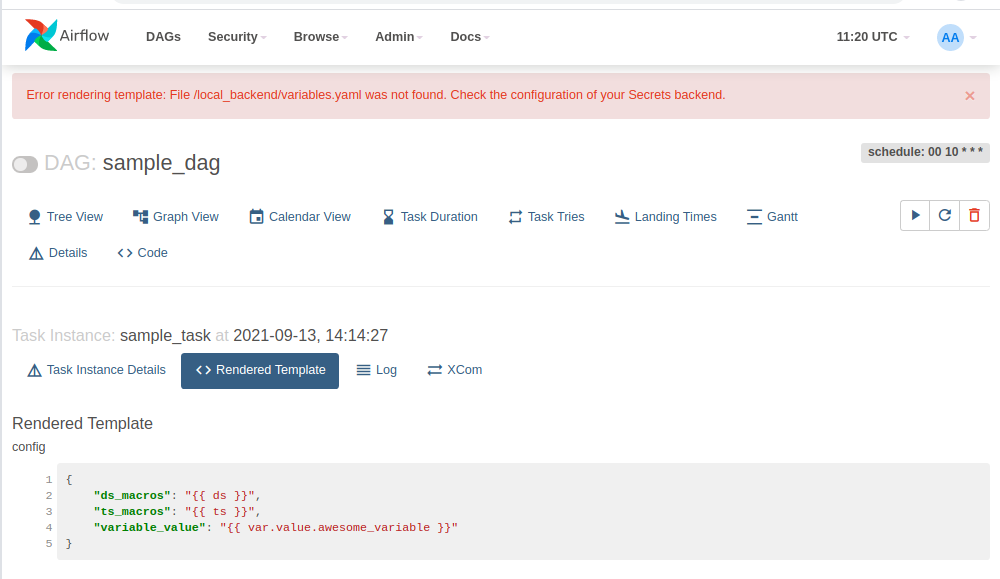Open Calendar View
Image resolution: width=1000 pixels, height=579 pixels.
300,217
